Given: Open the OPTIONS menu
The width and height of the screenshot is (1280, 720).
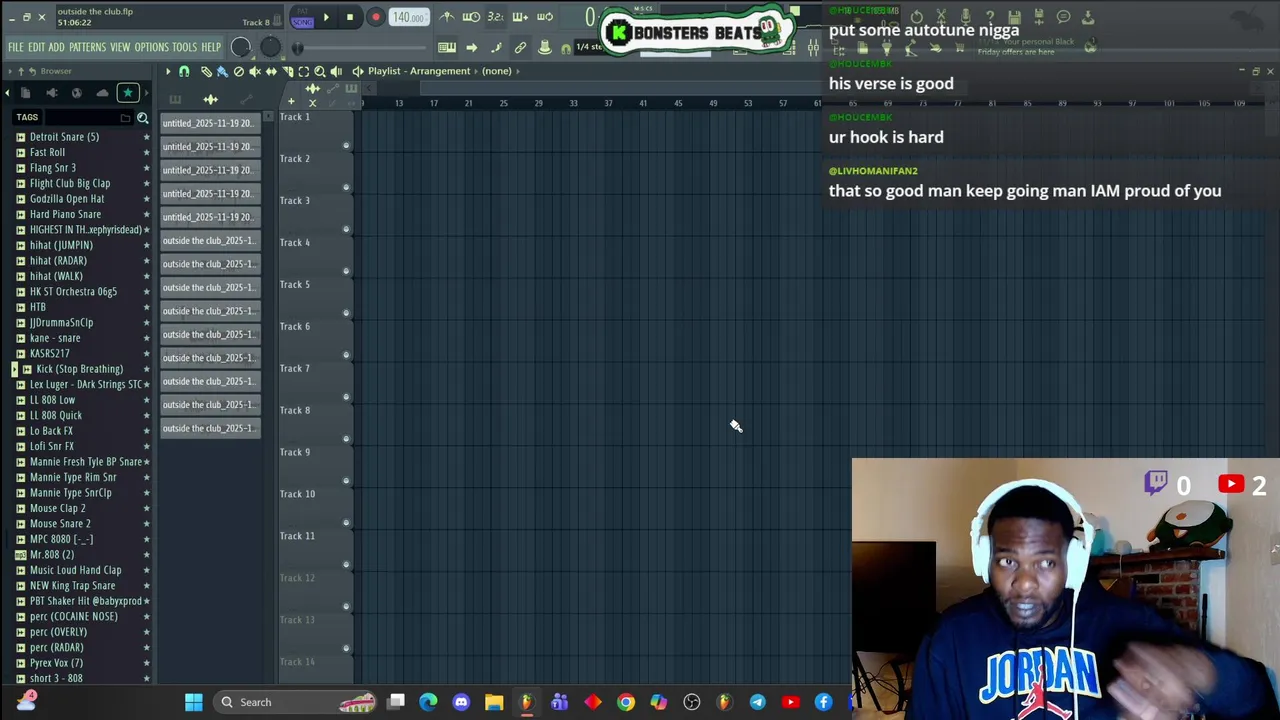Looking at the screenshot, I should (151, 47).
